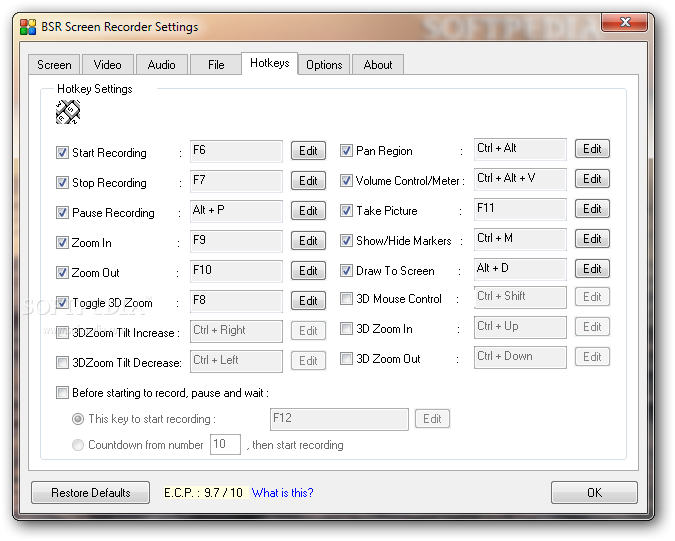Enable the 3DZoom Tilt Increase checkbox
675x541 pixels.
coord(62,333)
